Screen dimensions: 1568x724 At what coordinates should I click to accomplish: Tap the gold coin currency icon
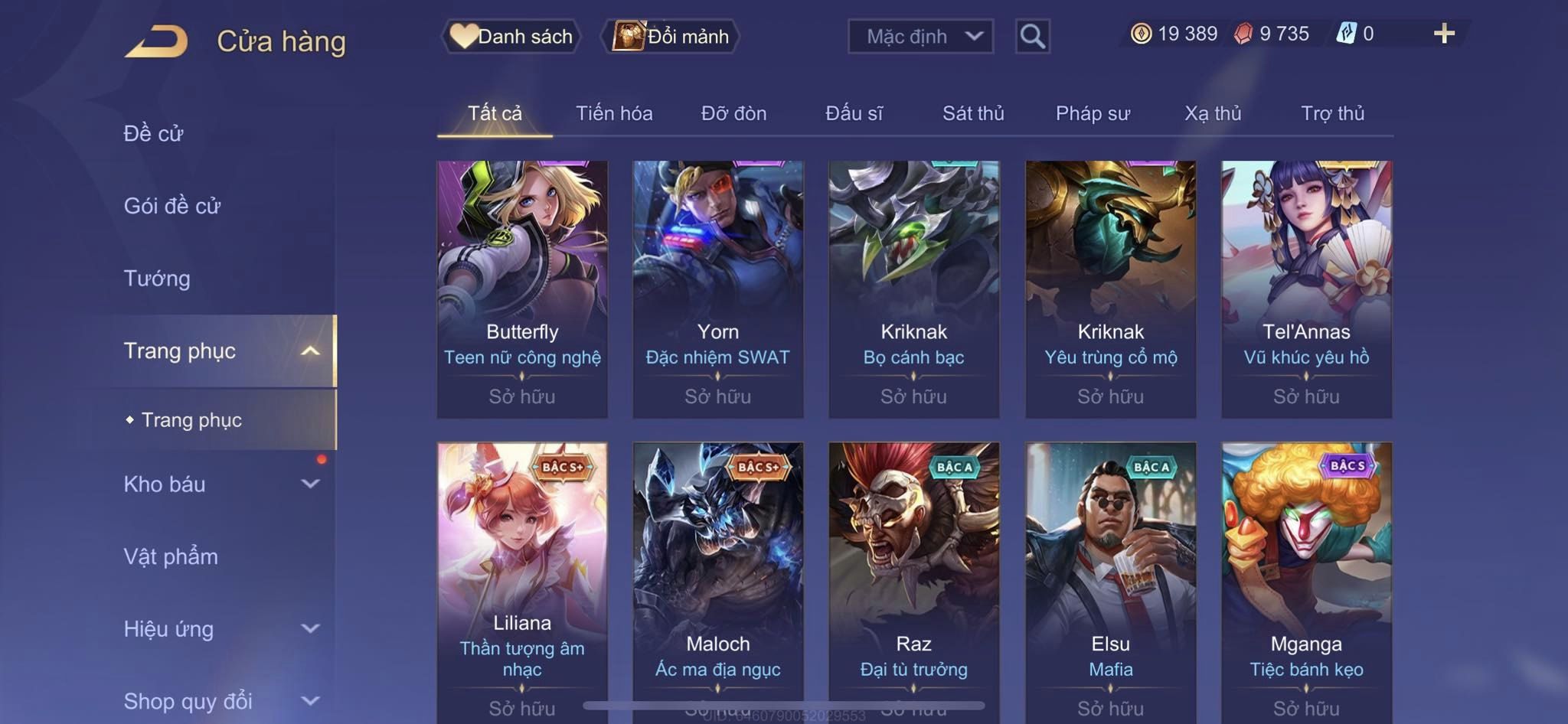coord(1141,34)
